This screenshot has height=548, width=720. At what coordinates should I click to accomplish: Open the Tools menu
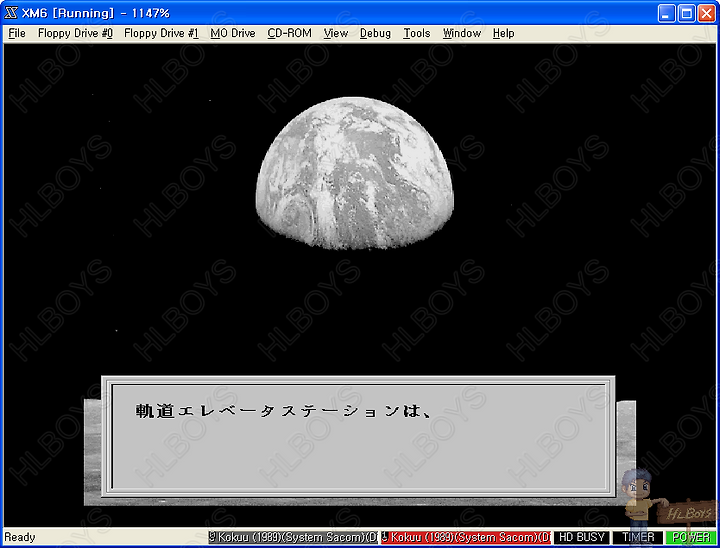416,33
